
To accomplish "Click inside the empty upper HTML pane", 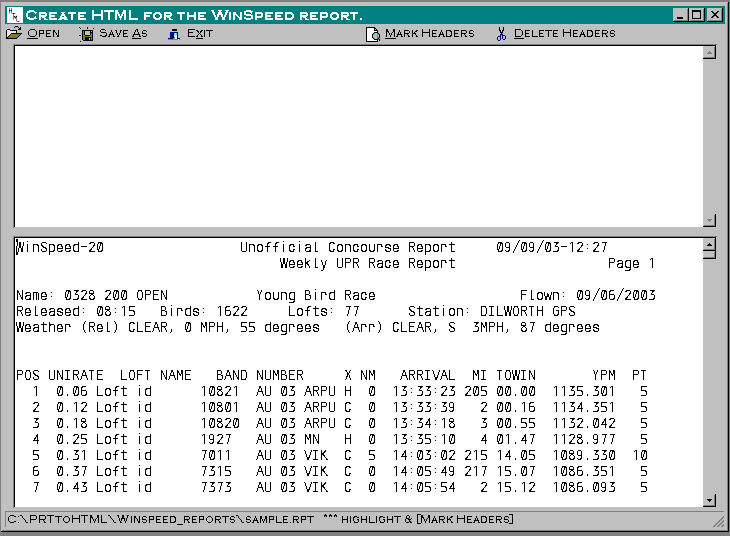I will pyautogui.click(x=358, y=136).
